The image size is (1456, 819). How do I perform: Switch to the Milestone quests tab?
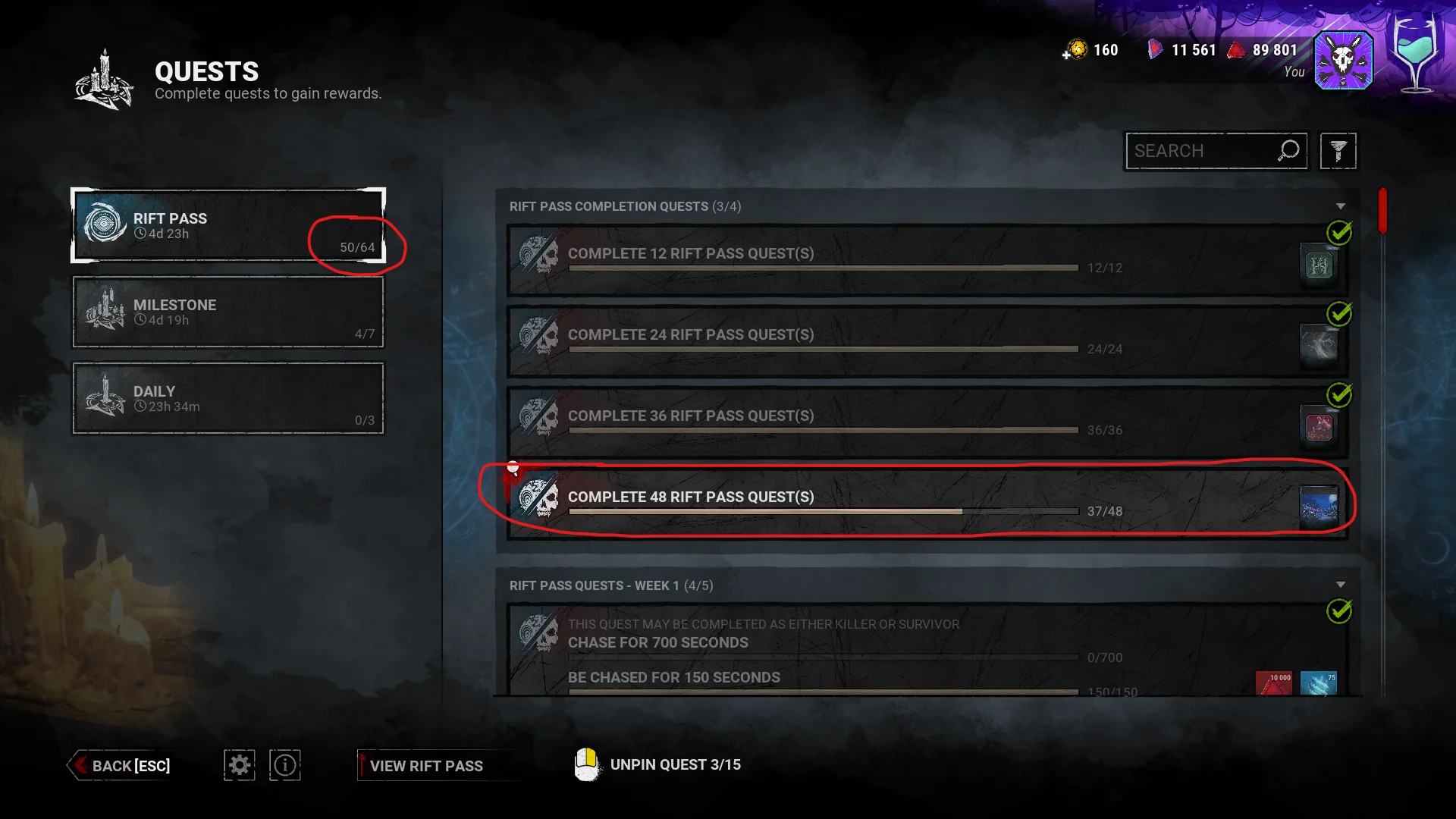click(228, 312)
